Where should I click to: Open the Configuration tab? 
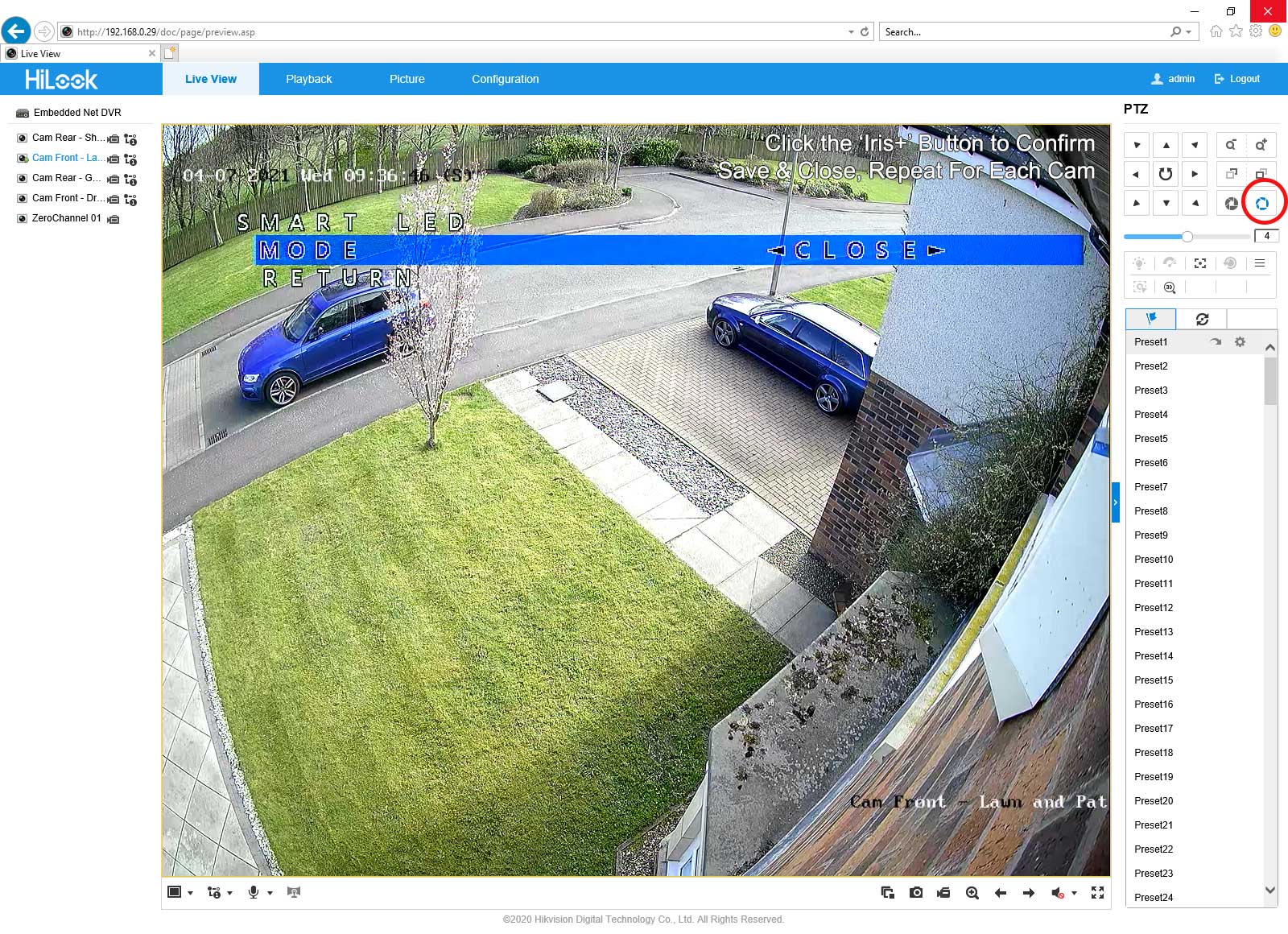coord(505,79)
